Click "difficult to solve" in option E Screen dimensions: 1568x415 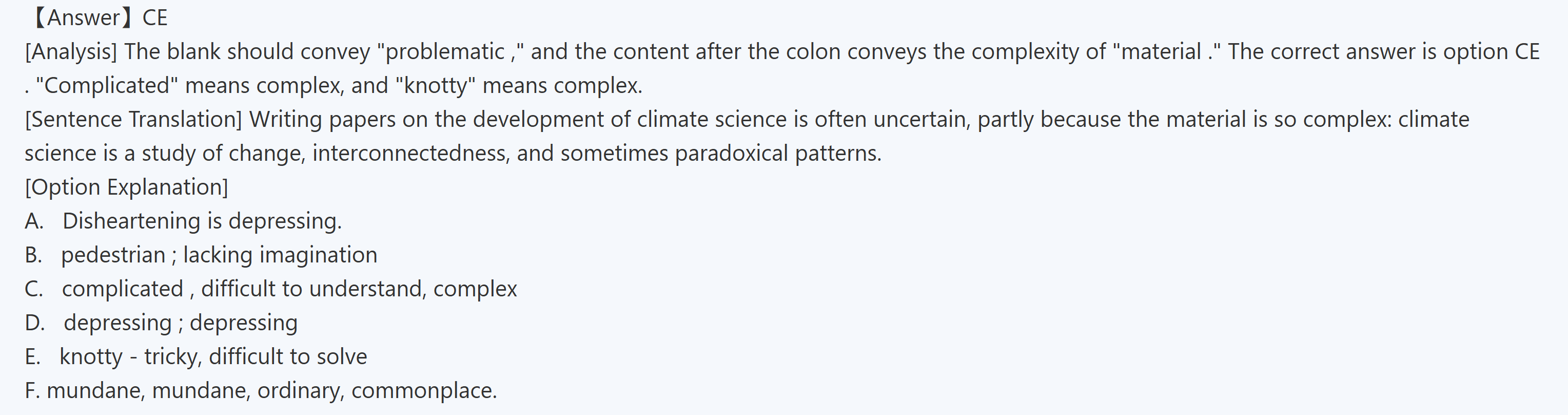(x=288, y=356)
